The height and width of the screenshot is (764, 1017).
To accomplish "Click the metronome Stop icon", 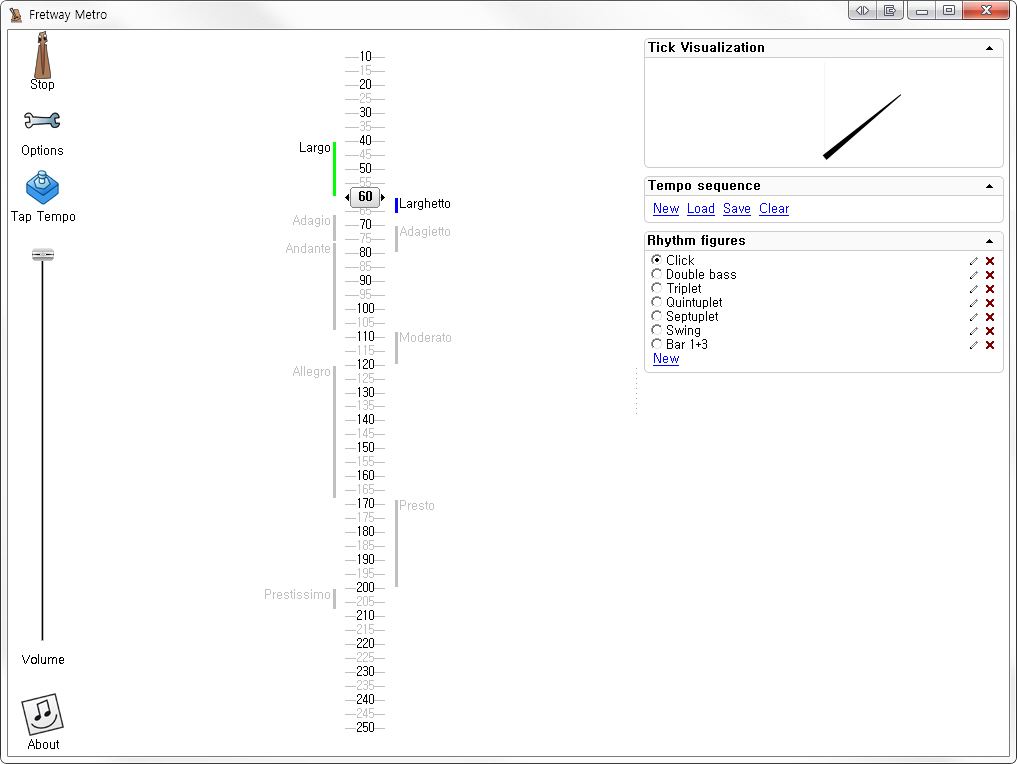I will [x=42, y=56].
